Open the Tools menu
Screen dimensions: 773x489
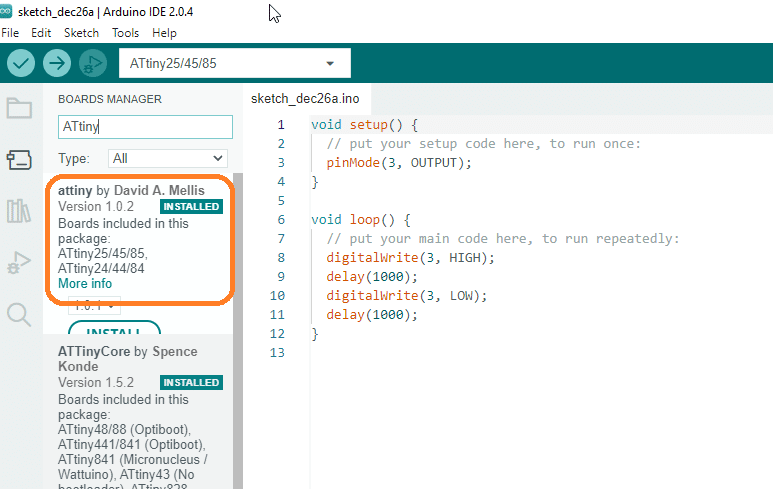point(125,33)
